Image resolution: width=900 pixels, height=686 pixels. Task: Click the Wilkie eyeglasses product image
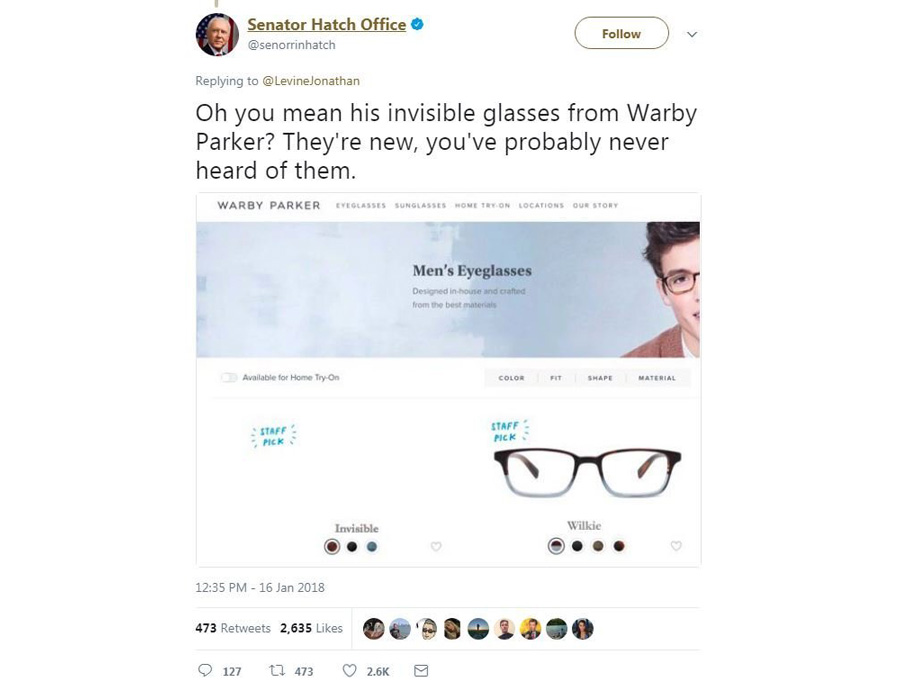(x=587, y=472)
